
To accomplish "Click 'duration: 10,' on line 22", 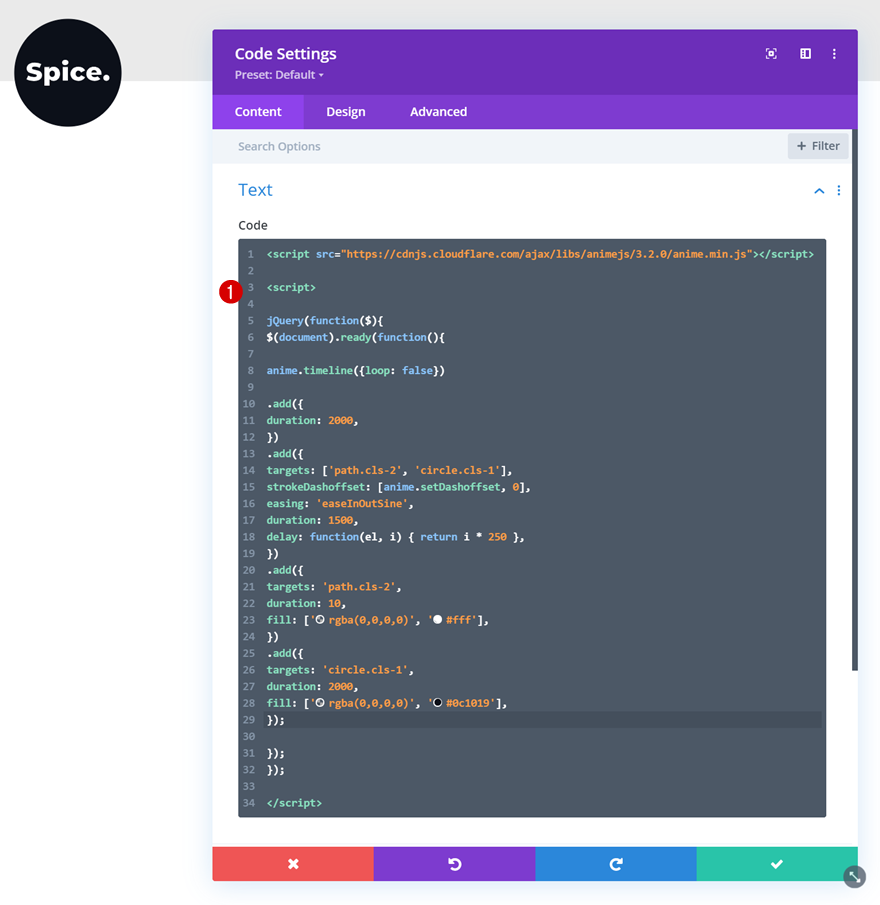I will (x=306, y=603).
